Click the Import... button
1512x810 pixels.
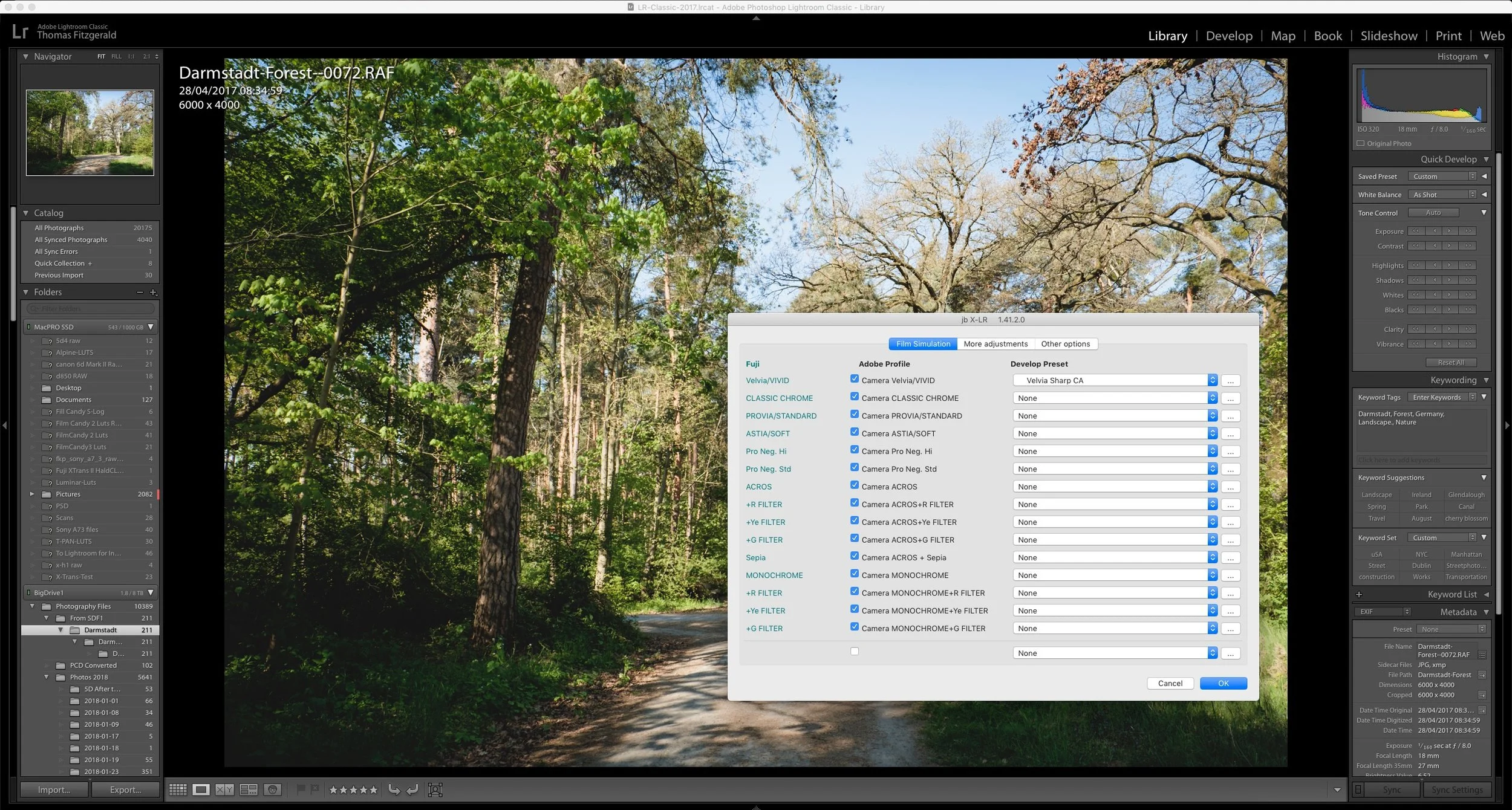point(54,790)
